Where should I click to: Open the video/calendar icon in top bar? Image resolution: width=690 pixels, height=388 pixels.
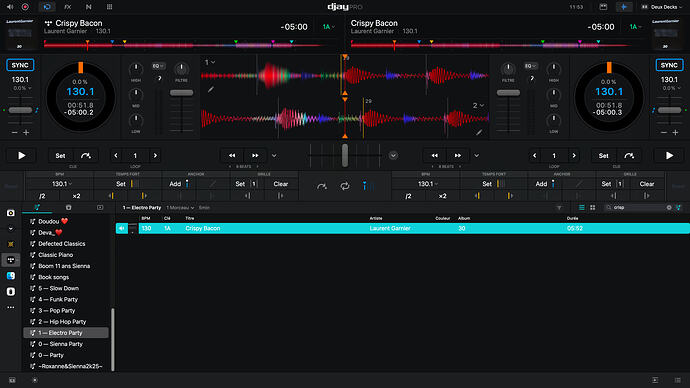(x=603, y=7)
